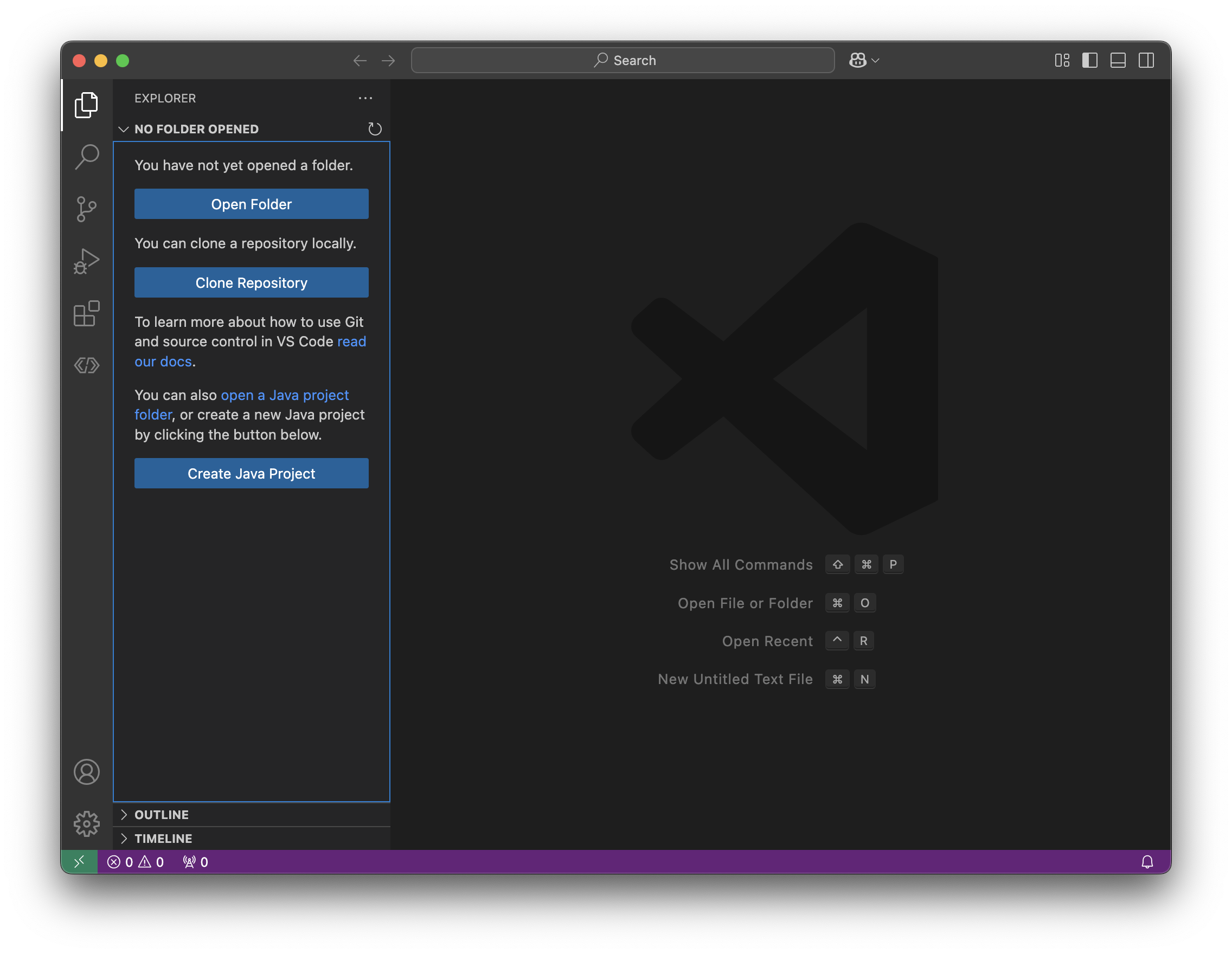Click the Customize Layout icon
1232x954 pixels.
click(1062, 60)
